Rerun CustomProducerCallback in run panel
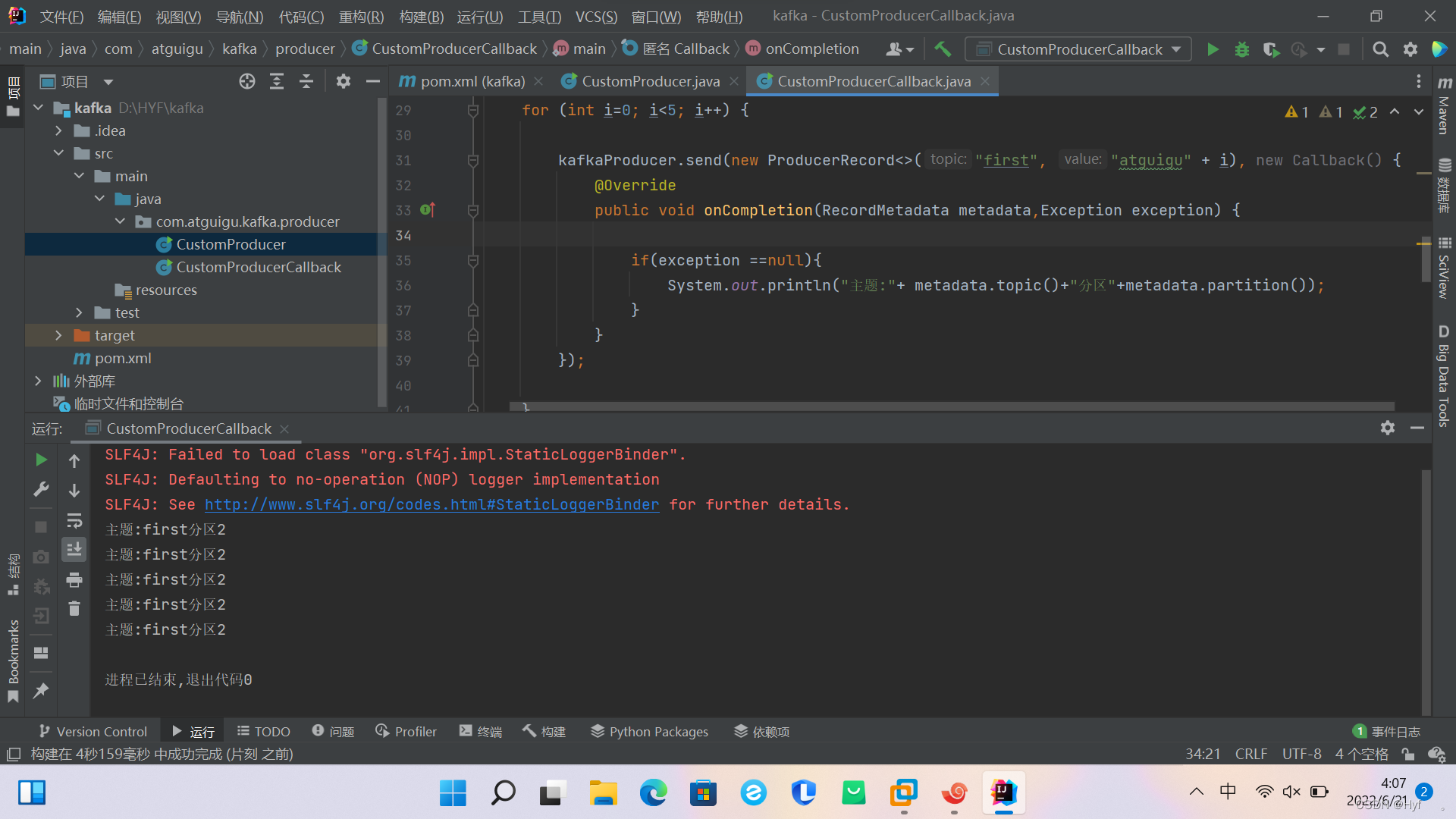The image size is (1456, 819). tap(41, 460)
